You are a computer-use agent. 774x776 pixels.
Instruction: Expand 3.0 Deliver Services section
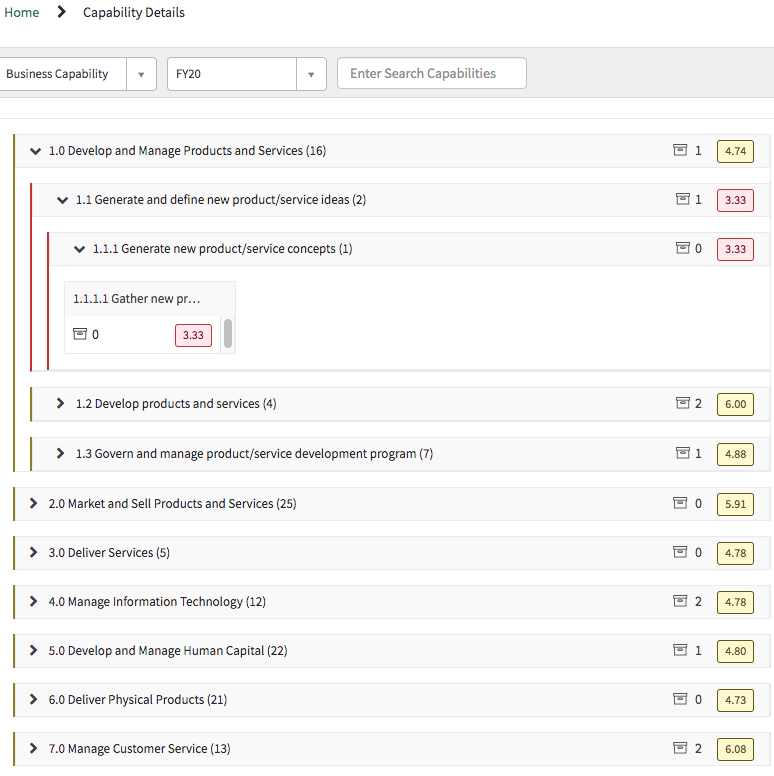tap(33, 552)
